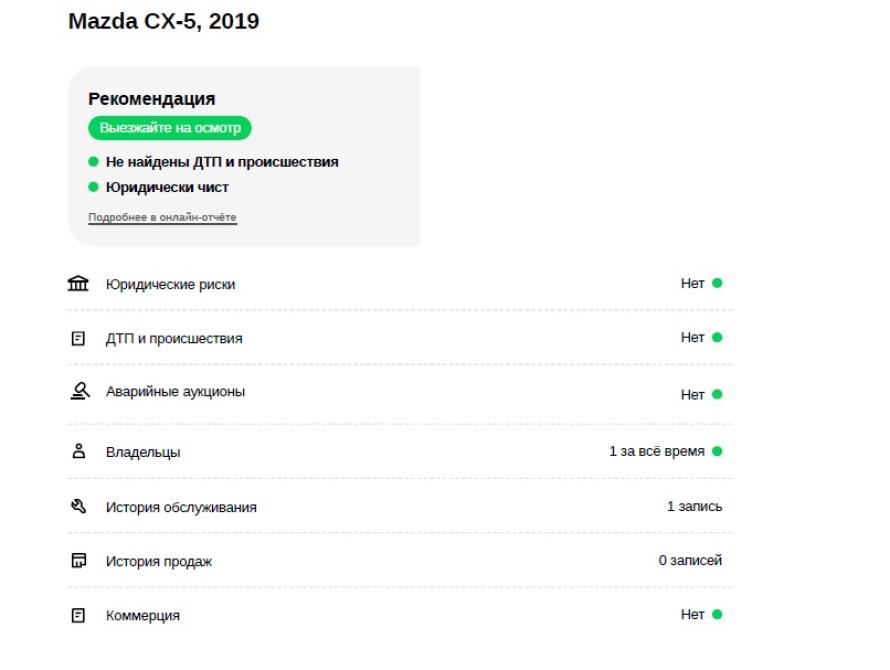The width and height of the screenshot is (890, 670).
Task: Click the legal risks bank building icon
Action: 78,283
